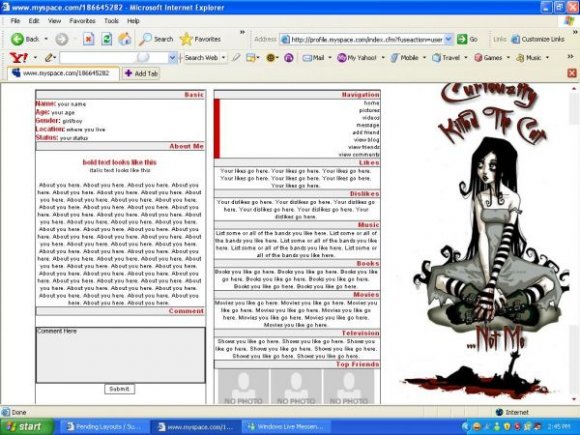Screen dimensions: 580x435
Task: Click the green Go arrow button
Action: 467,39
